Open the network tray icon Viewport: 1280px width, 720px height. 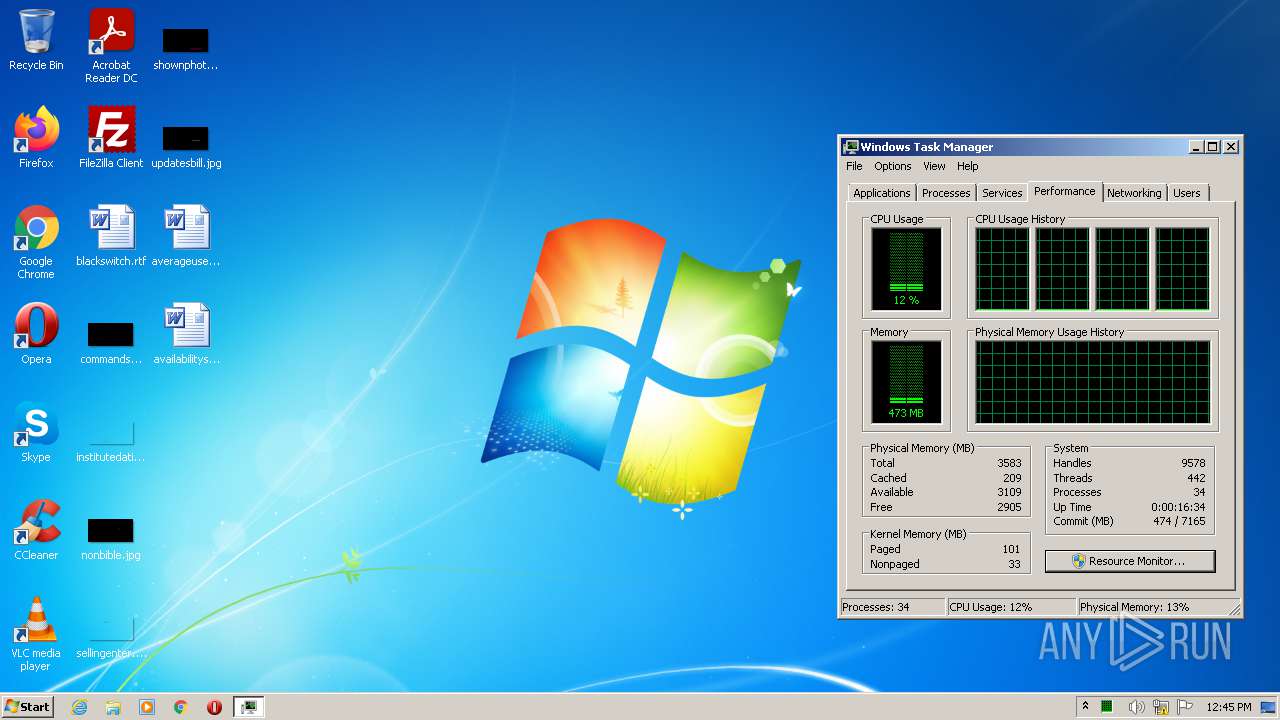click(1161, 707)
